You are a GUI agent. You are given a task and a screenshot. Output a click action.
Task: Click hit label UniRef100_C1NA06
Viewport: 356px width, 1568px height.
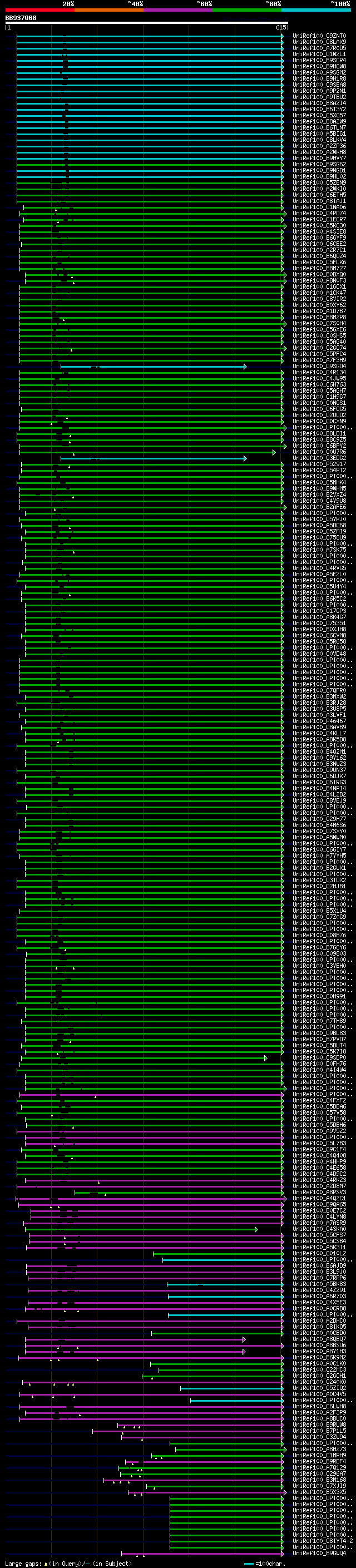click(x=319, y=207)
